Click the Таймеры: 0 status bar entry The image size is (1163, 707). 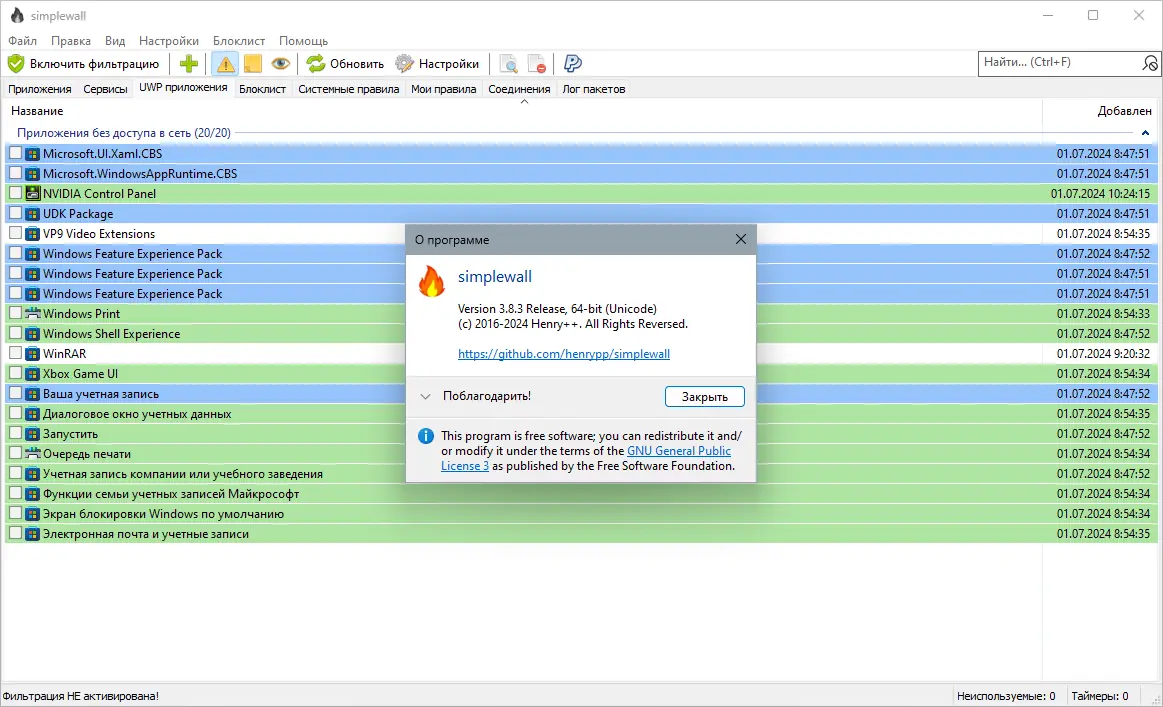coord(1099,696)
